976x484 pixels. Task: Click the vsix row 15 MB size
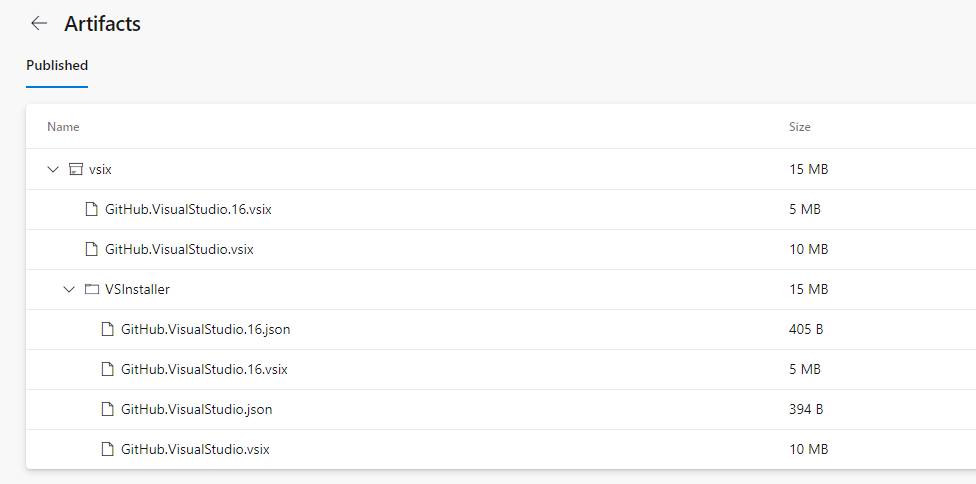pyautogui.click(x=809, y=169)
